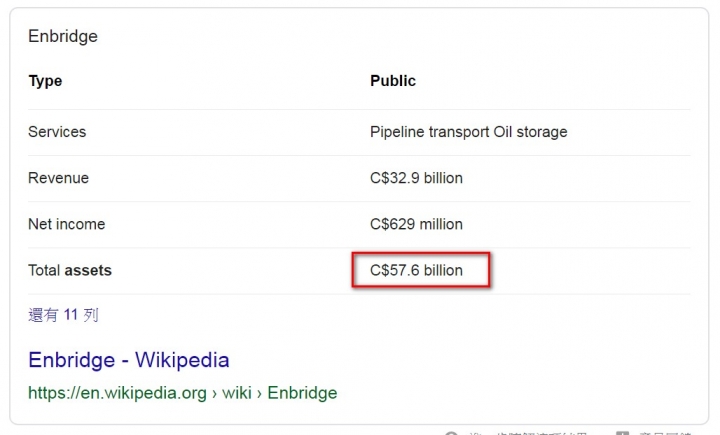Viewport: 720px width, 435px height.
Task: Select the Net income row label
Action: [66, 224]
